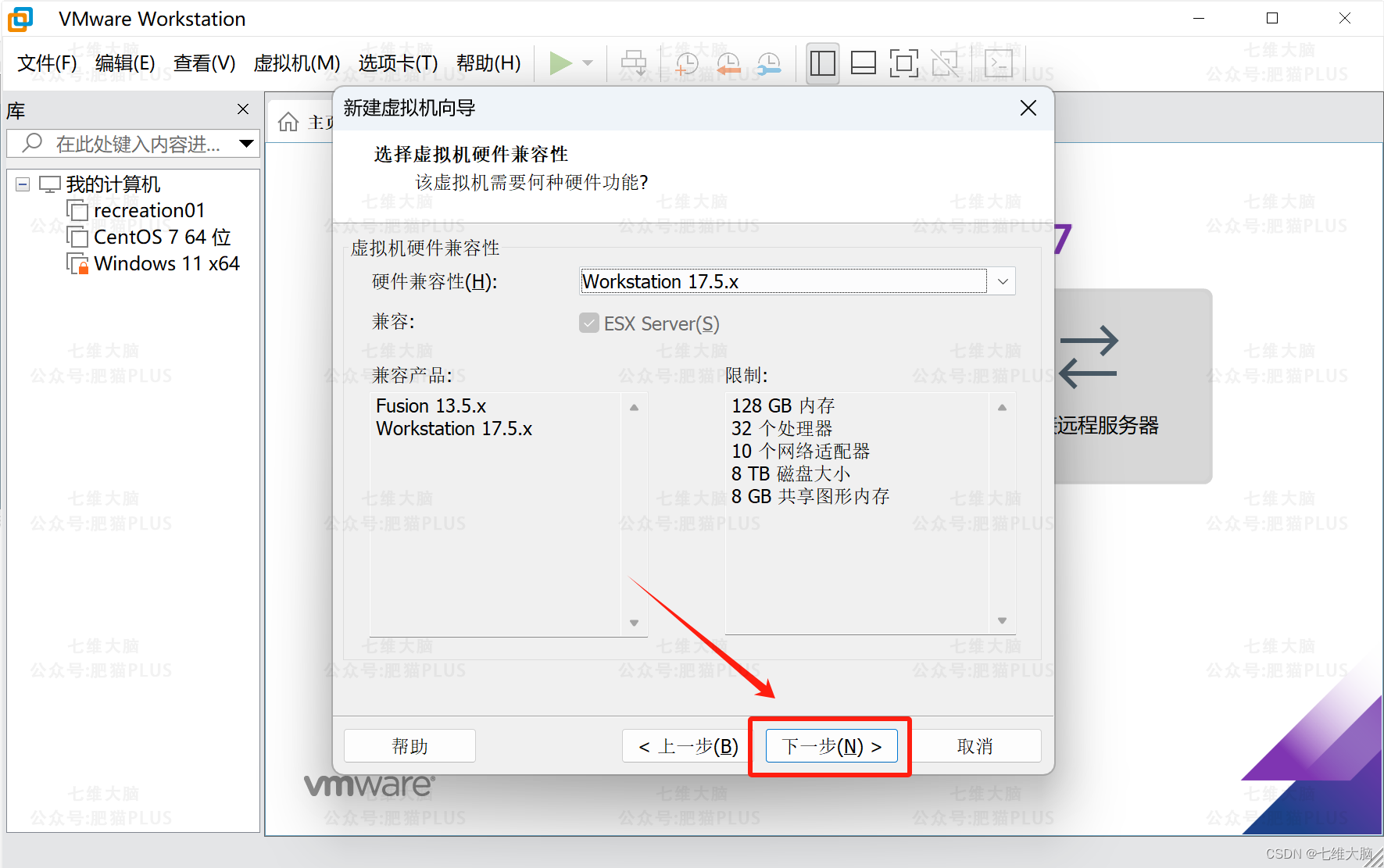Click the Send Ctrl+Alt+Del toolbar icon
This screenshot has height=868, width=1384.
[x=633, y=63]
